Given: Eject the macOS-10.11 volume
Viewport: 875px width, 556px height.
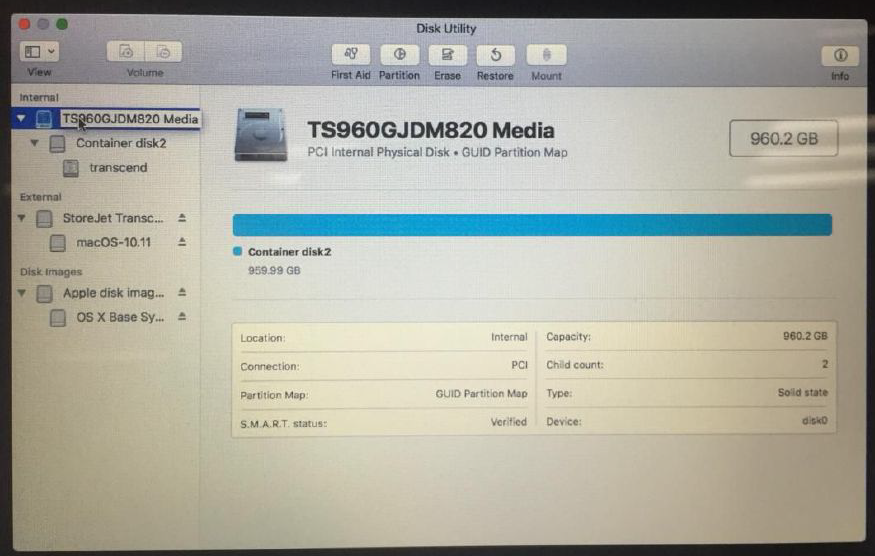Looking at the screenshot, I should pyautogui.click(x=182, y=242).
